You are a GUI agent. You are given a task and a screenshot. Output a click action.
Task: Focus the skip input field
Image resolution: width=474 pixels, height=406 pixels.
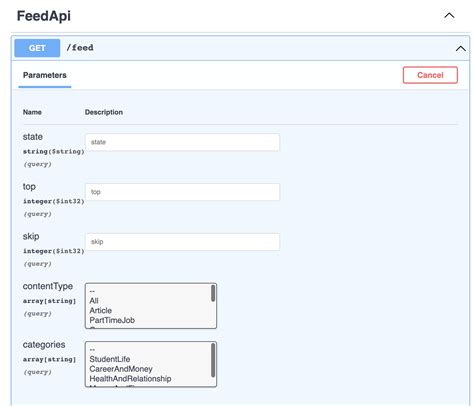(182, 242)
